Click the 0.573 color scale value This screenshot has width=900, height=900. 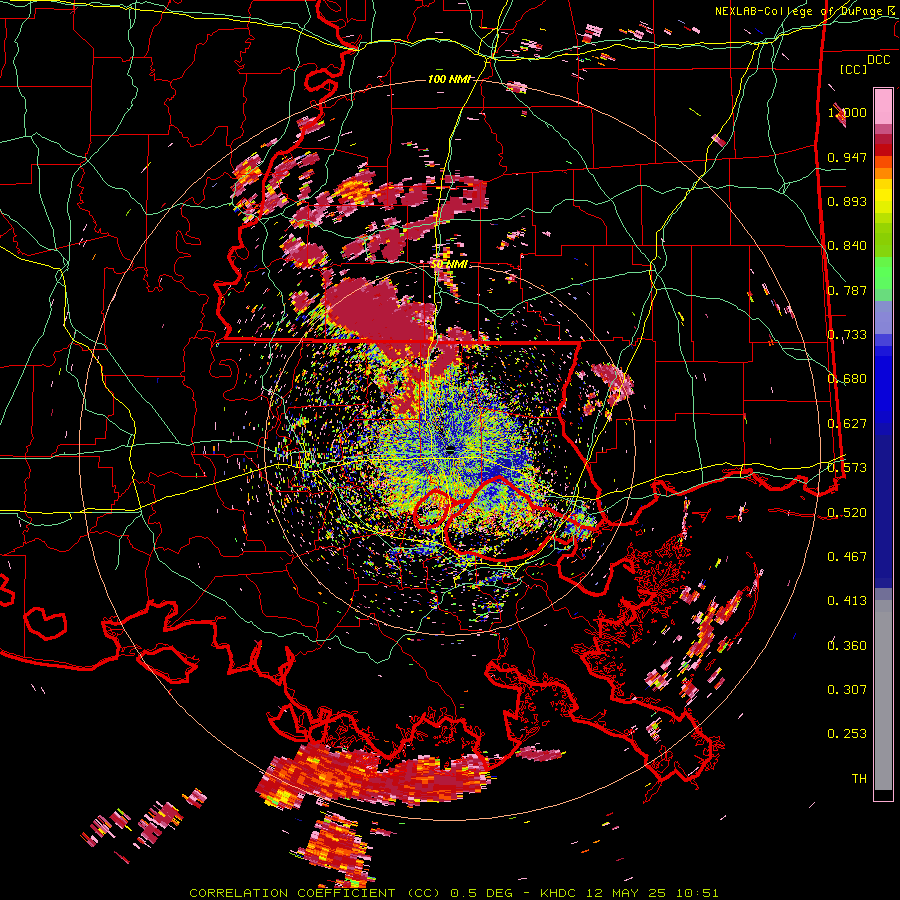(847, 468)
